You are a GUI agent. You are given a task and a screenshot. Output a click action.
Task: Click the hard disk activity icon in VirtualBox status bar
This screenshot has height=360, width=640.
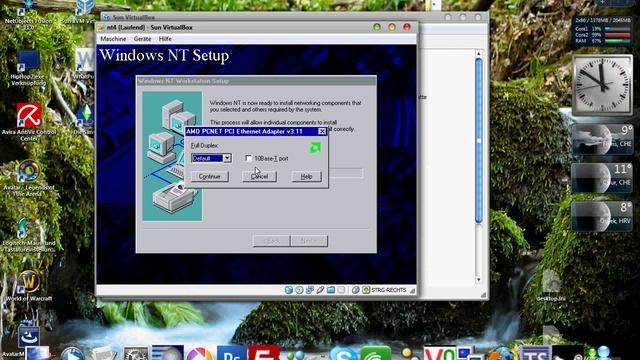pyautogui.click(x=289, y=290)
